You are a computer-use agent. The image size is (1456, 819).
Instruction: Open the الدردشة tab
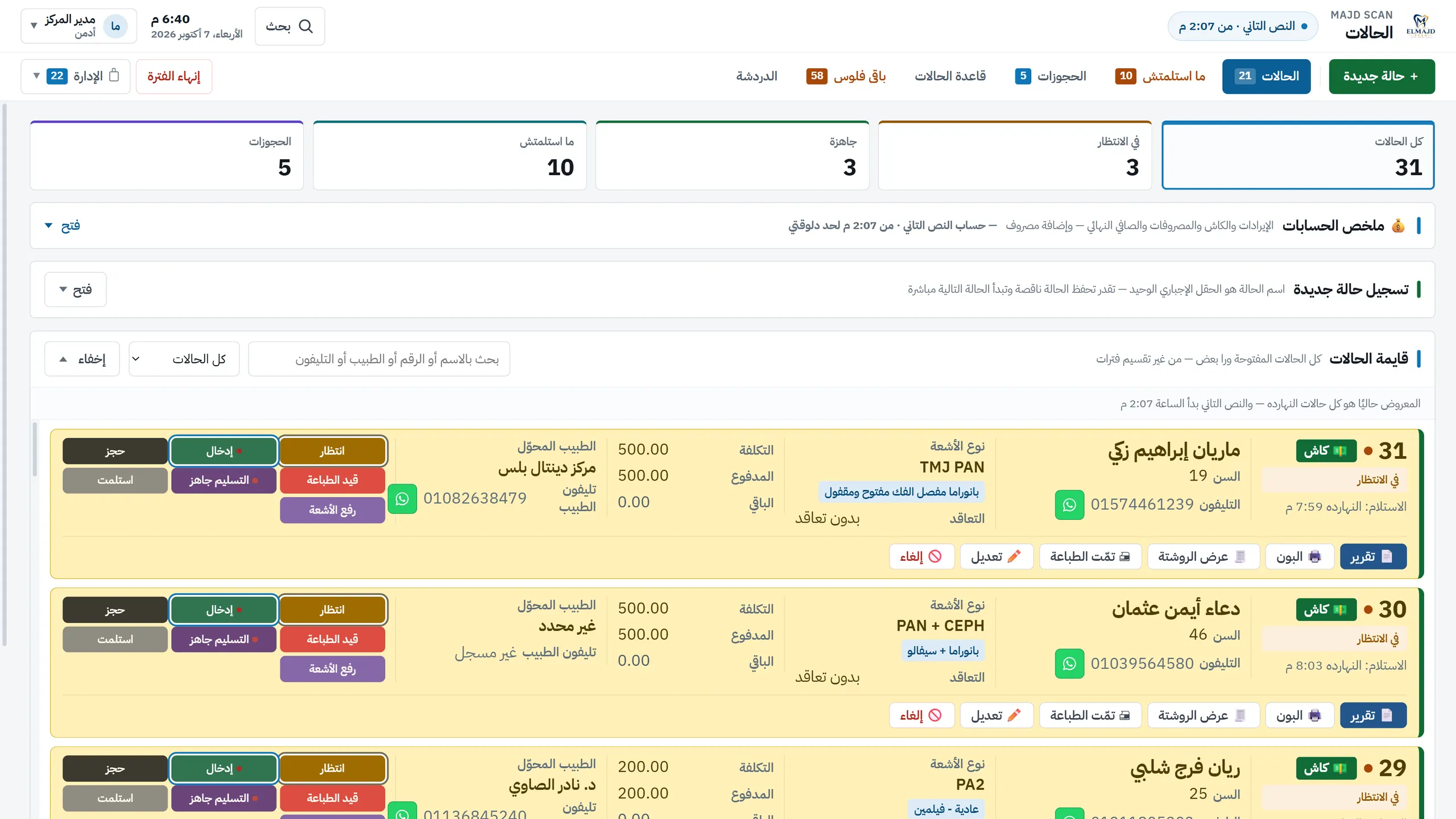coord(756,76)
